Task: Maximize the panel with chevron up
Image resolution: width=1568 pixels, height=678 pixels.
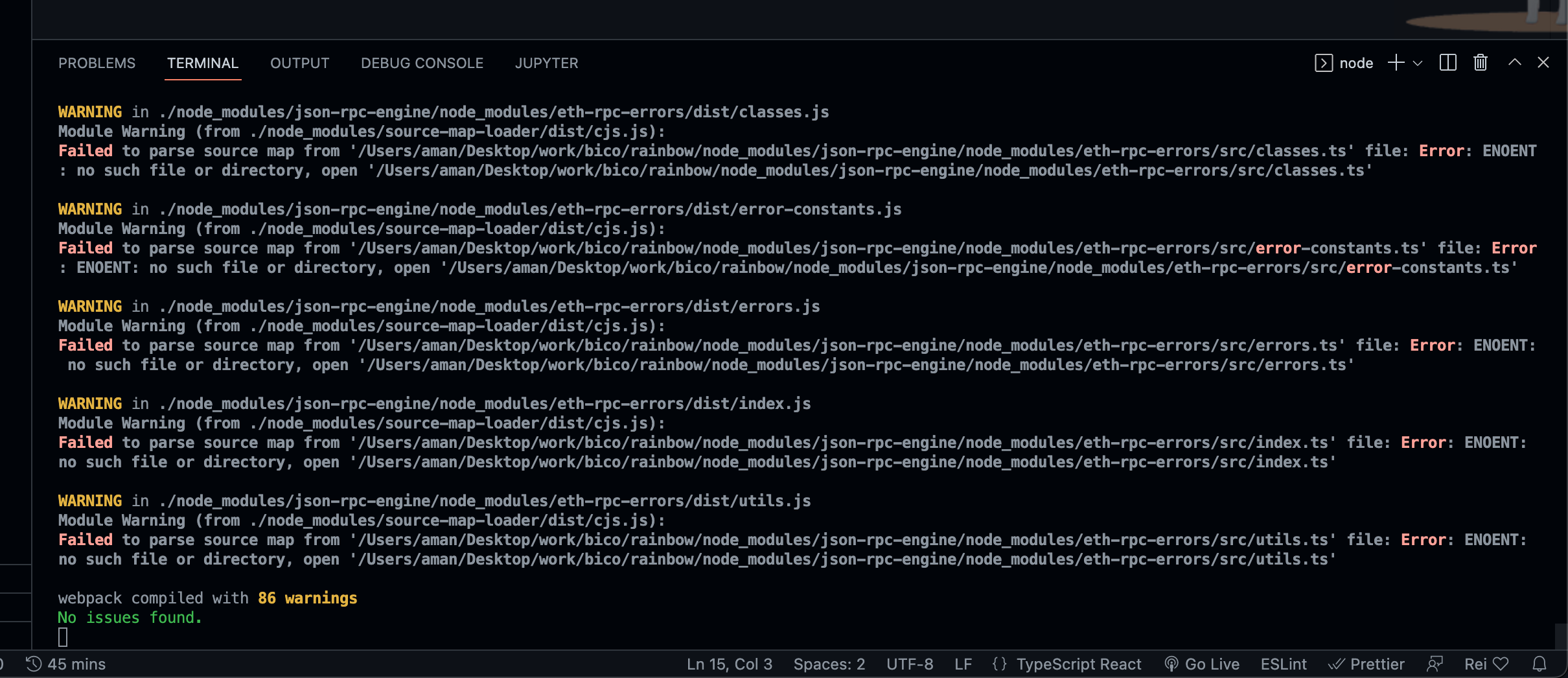Action: (1514, 62)
